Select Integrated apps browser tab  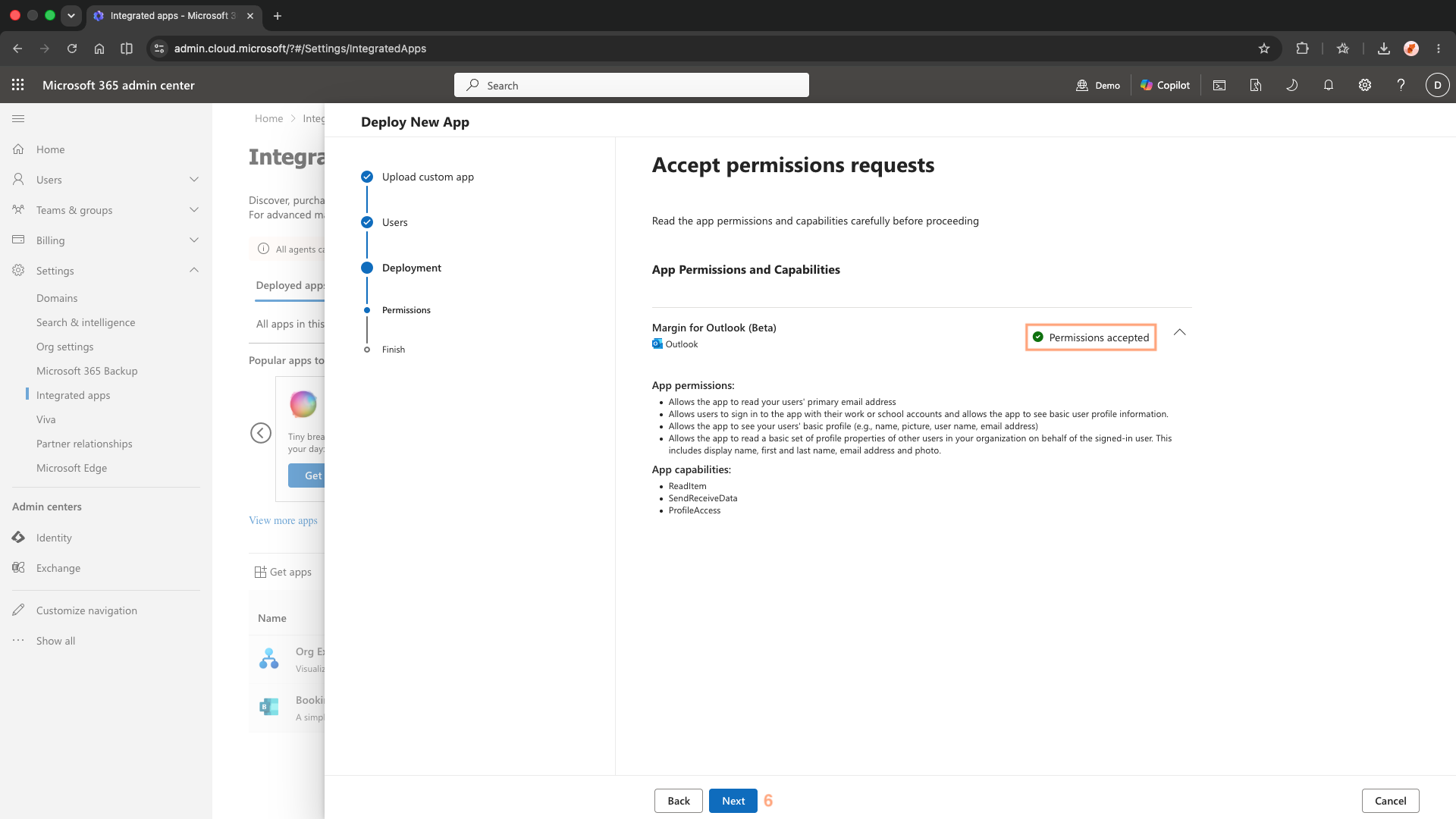click(174, 16)
